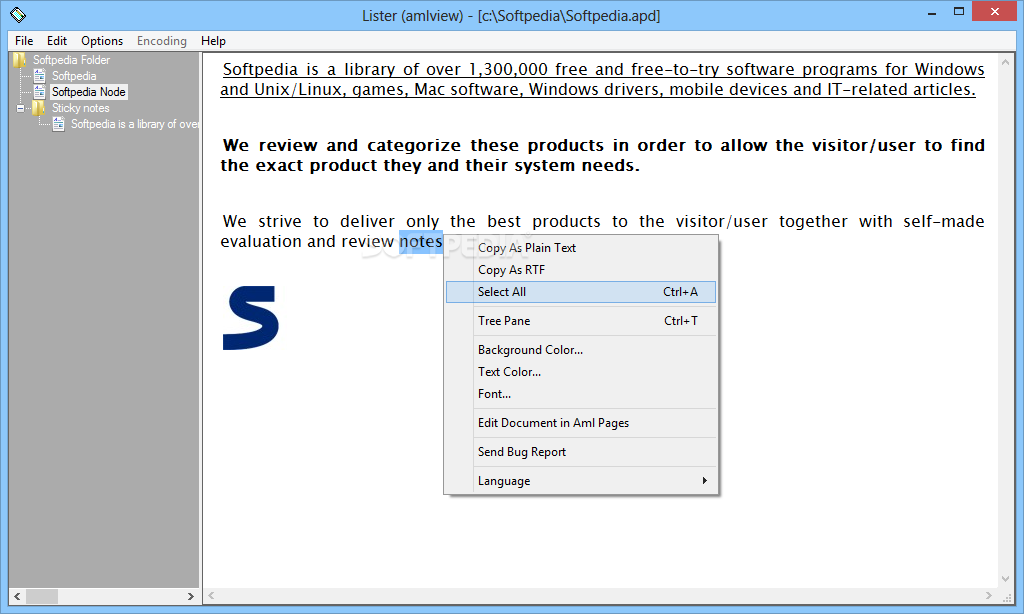Click document vertical scroll up arrow

coord(1006,62)
